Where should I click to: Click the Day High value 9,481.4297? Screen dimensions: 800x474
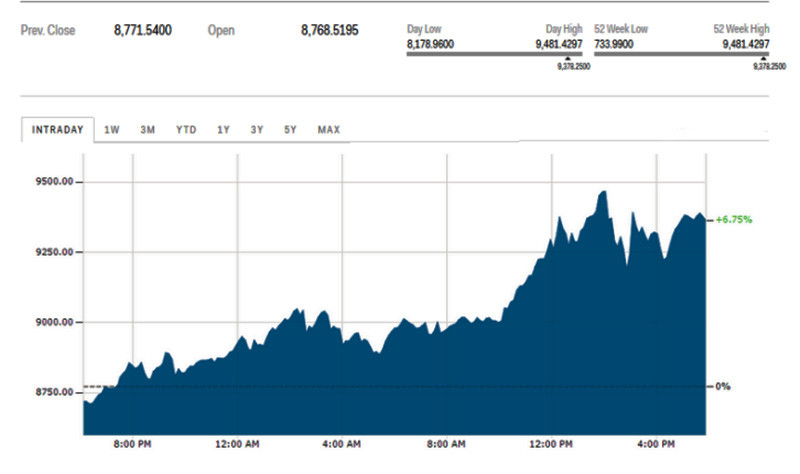(x=553, y=44)
